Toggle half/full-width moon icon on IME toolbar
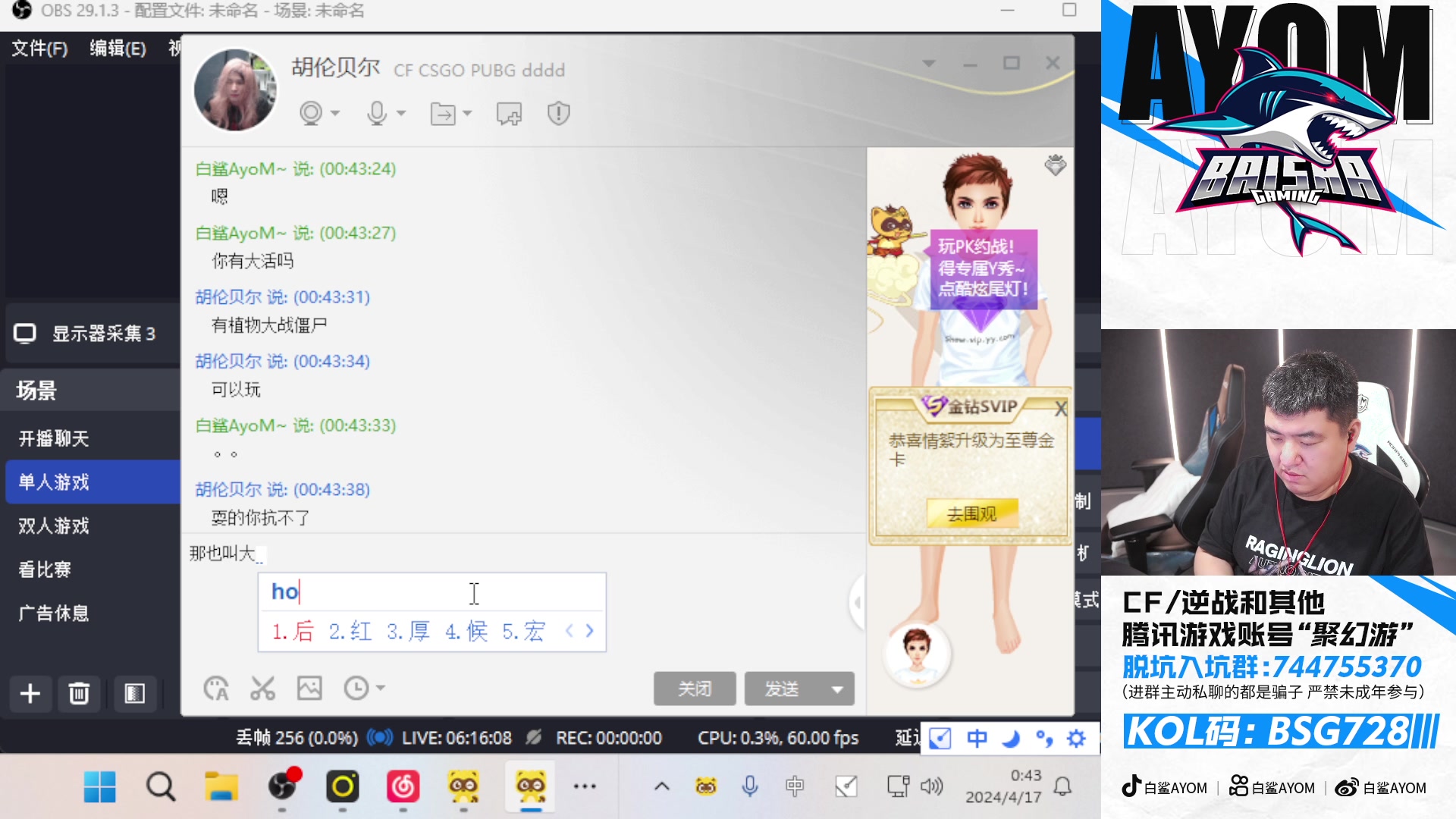Viewport: 1456px width, 819px height. click(x=1011, y=739)
